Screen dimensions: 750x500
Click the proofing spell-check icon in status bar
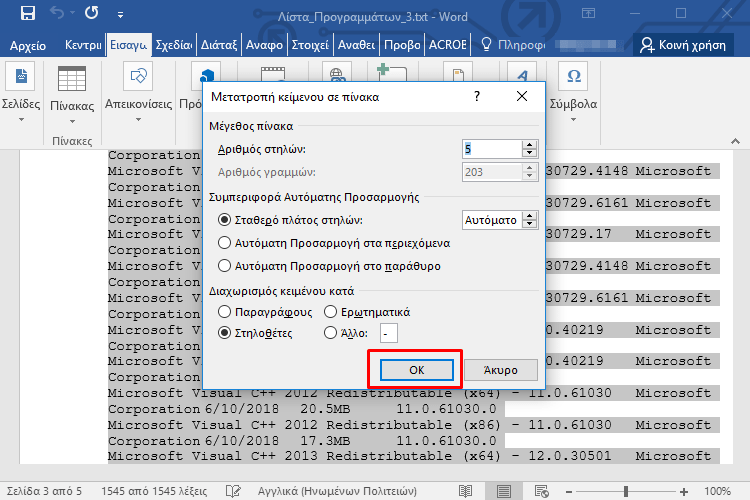(x=233, y=491)
